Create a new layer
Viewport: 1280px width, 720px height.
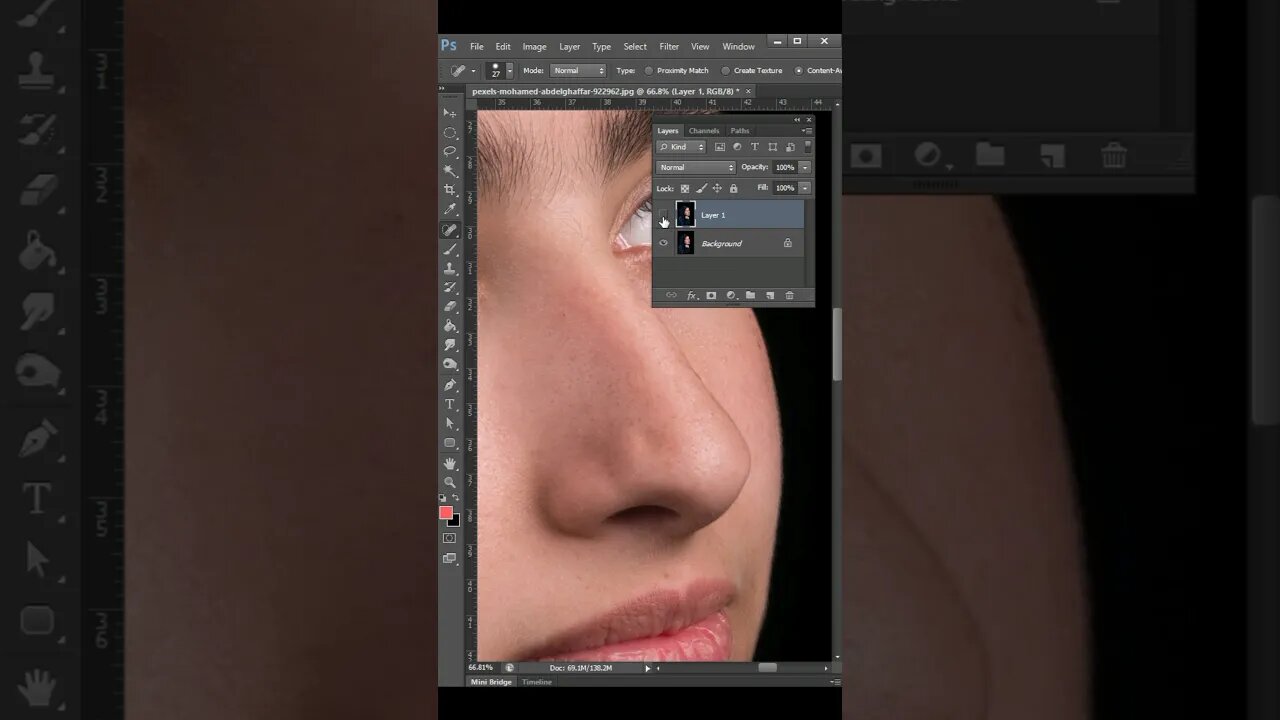(769, 295)
